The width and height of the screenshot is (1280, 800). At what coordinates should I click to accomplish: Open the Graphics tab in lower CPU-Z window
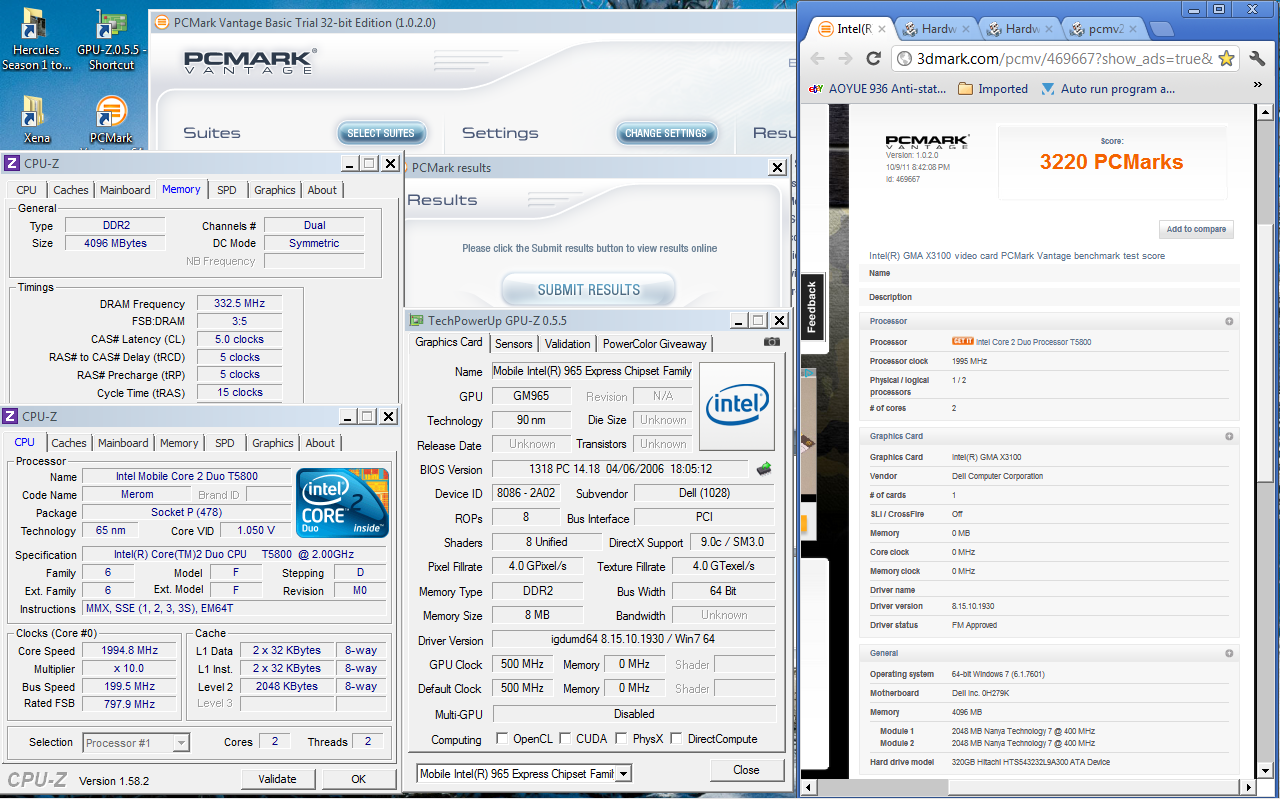(273, 443)
